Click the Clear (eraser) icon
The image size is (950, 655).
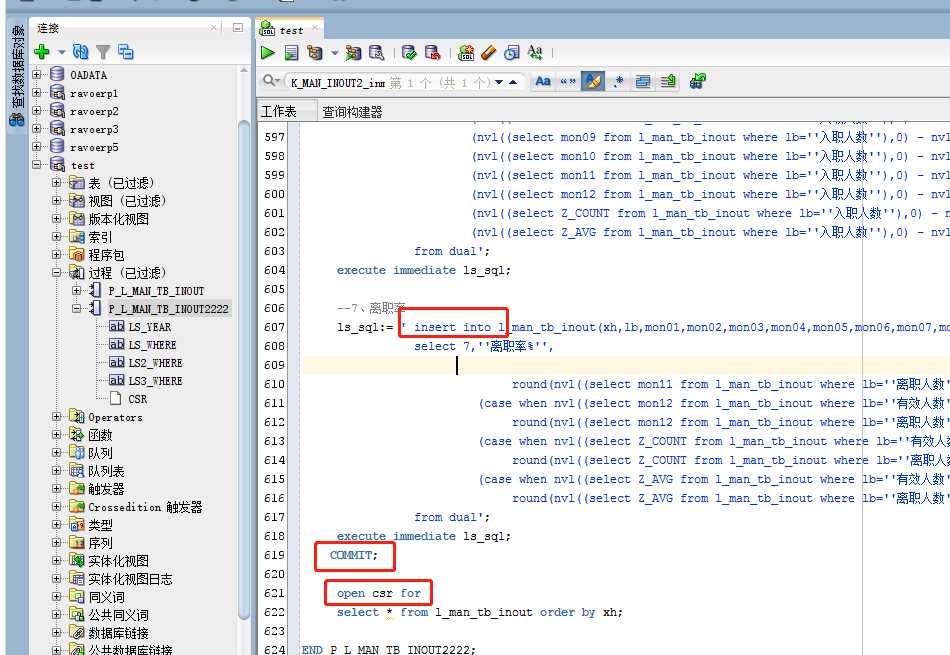[x=489, y=53]
